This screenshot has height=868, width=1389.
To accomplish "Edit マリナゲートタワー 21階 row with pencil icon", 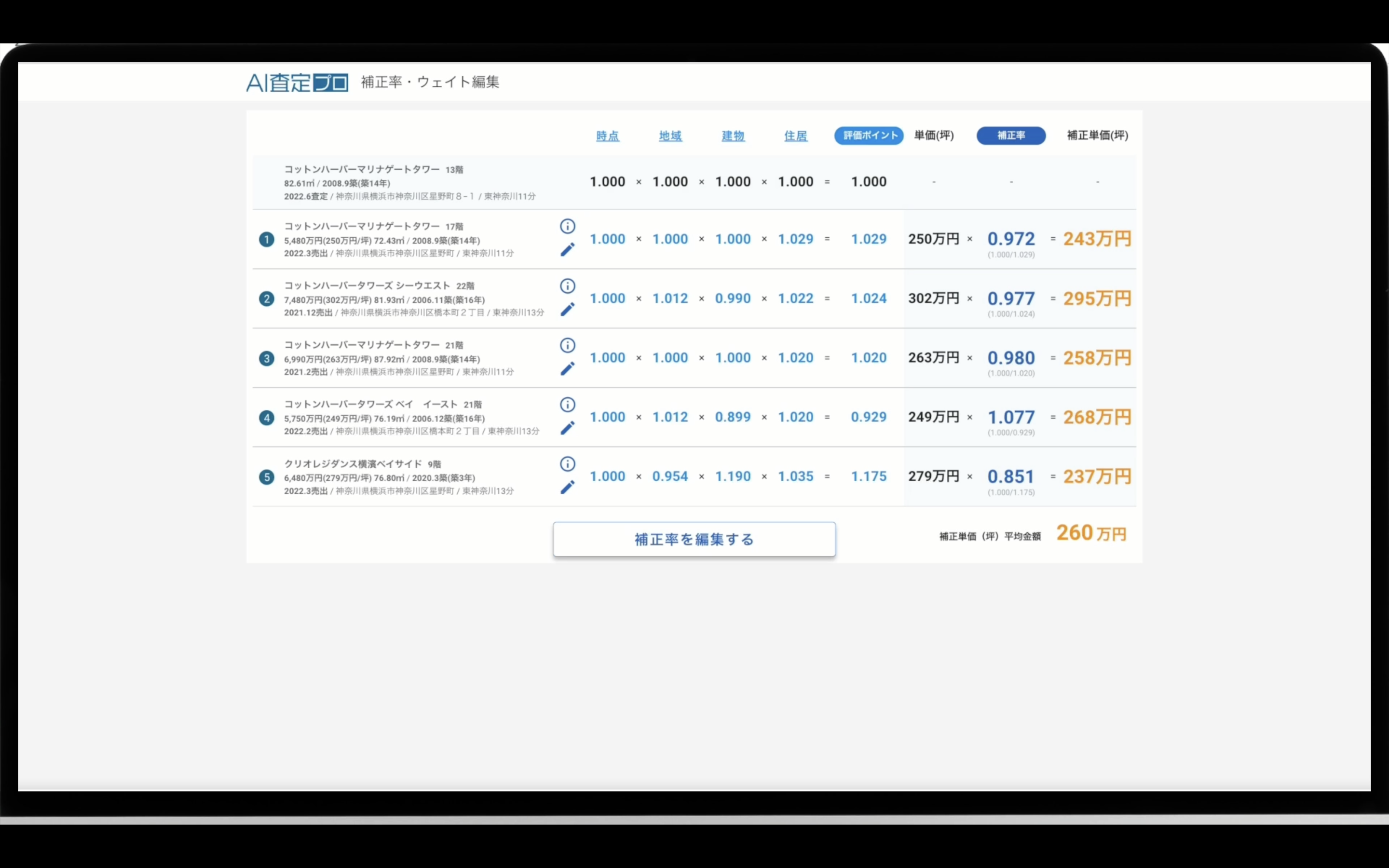I will (567, 368).
